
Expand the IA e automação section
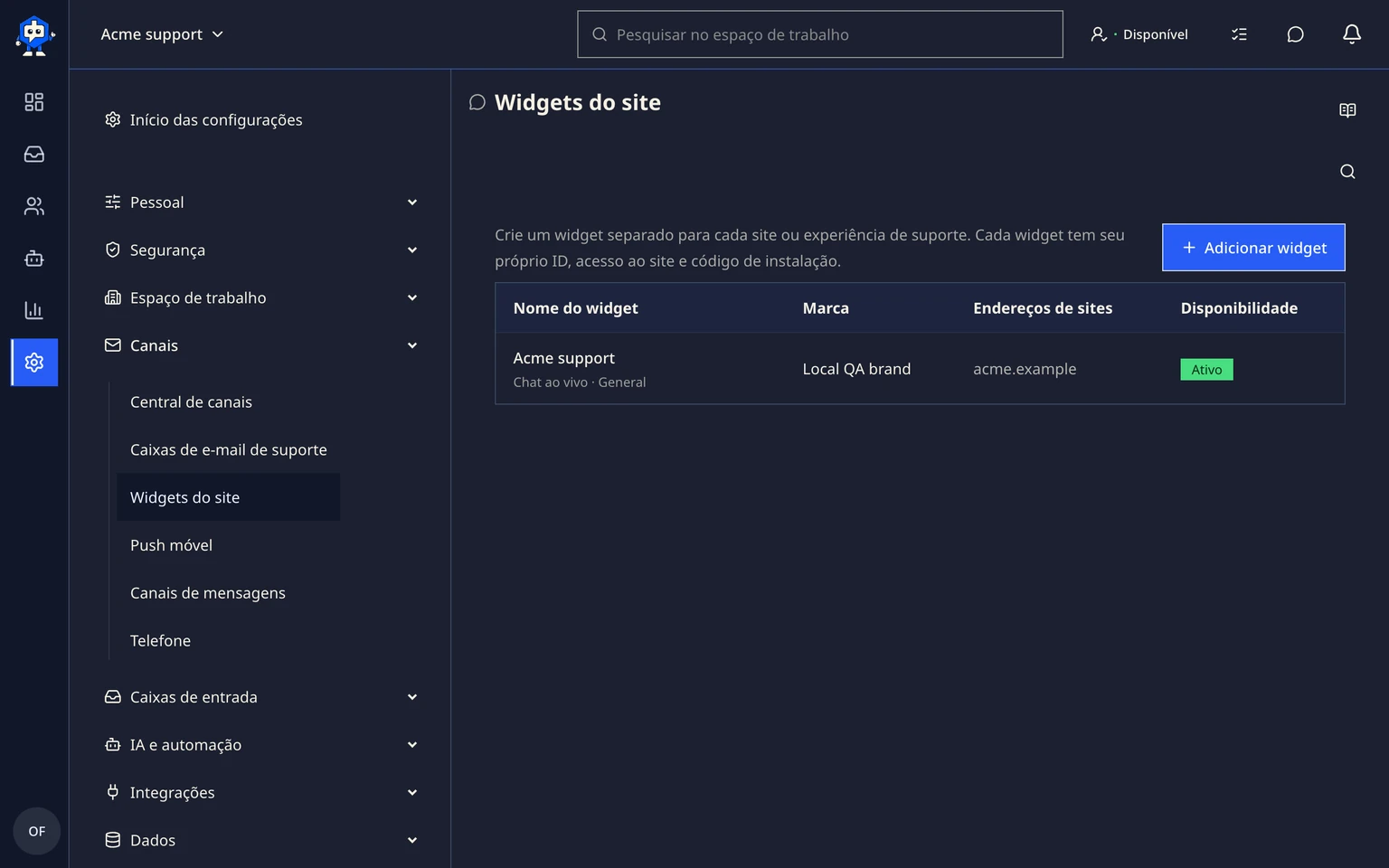[x=261, y=745]
